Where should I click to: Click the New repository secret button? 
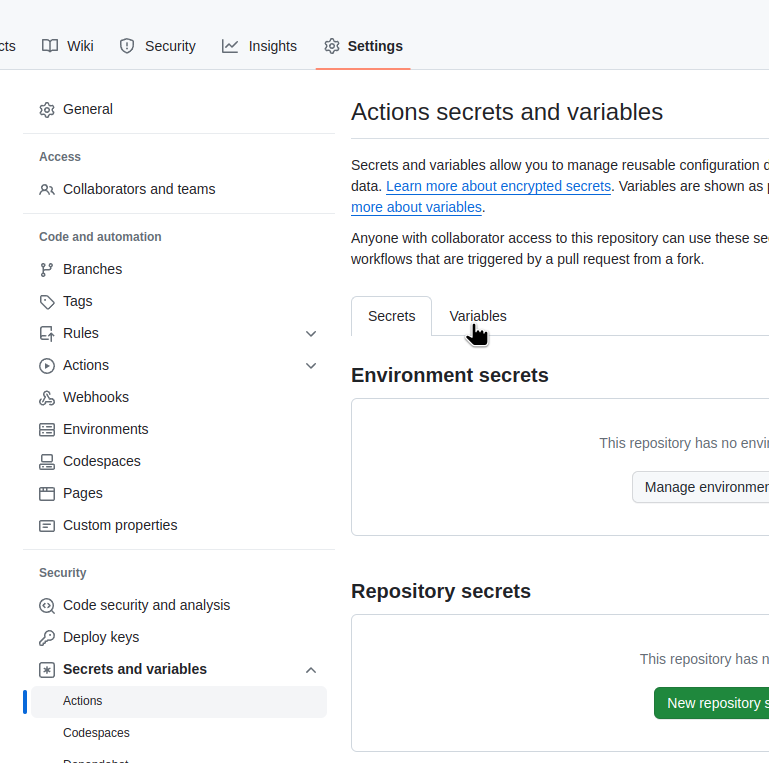[x=711, y=703]
